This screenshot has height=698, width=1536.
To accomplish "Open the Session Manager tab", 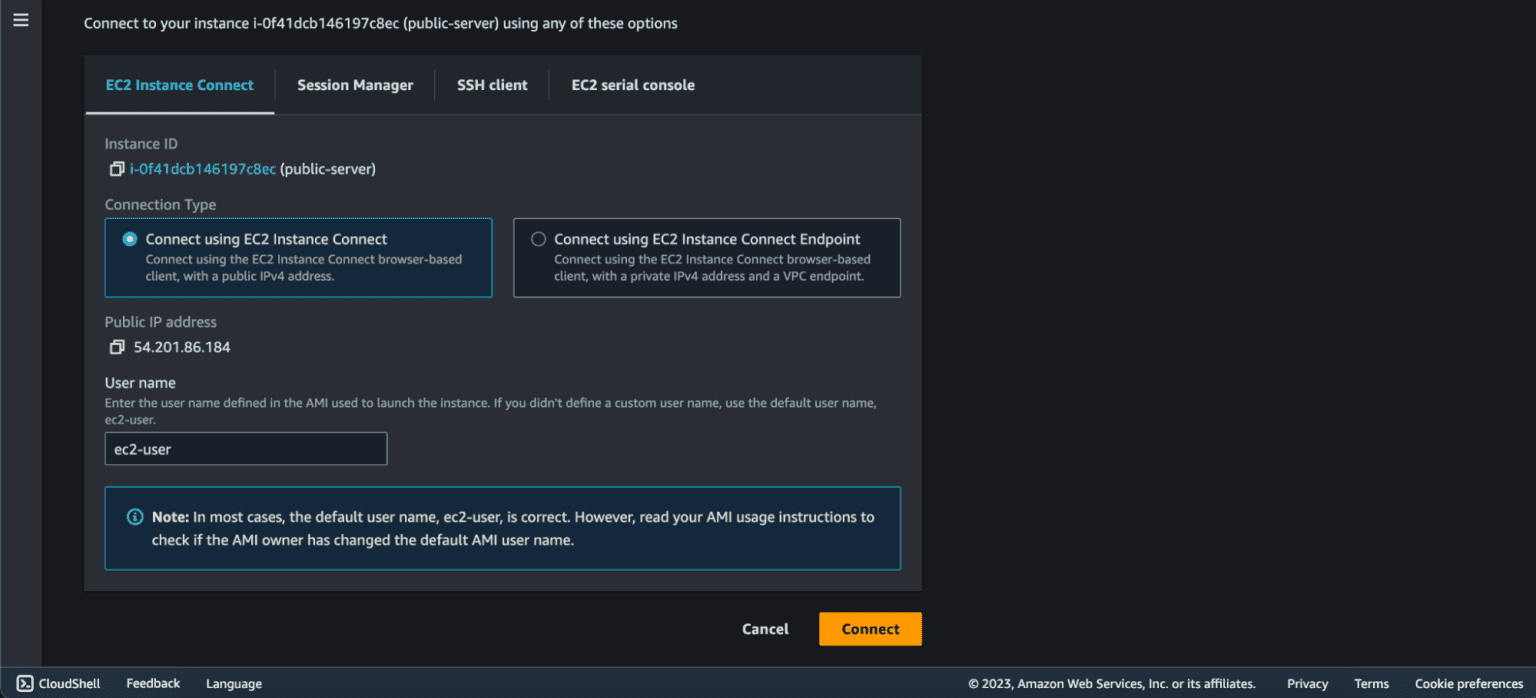I will (x=355, y=85).
